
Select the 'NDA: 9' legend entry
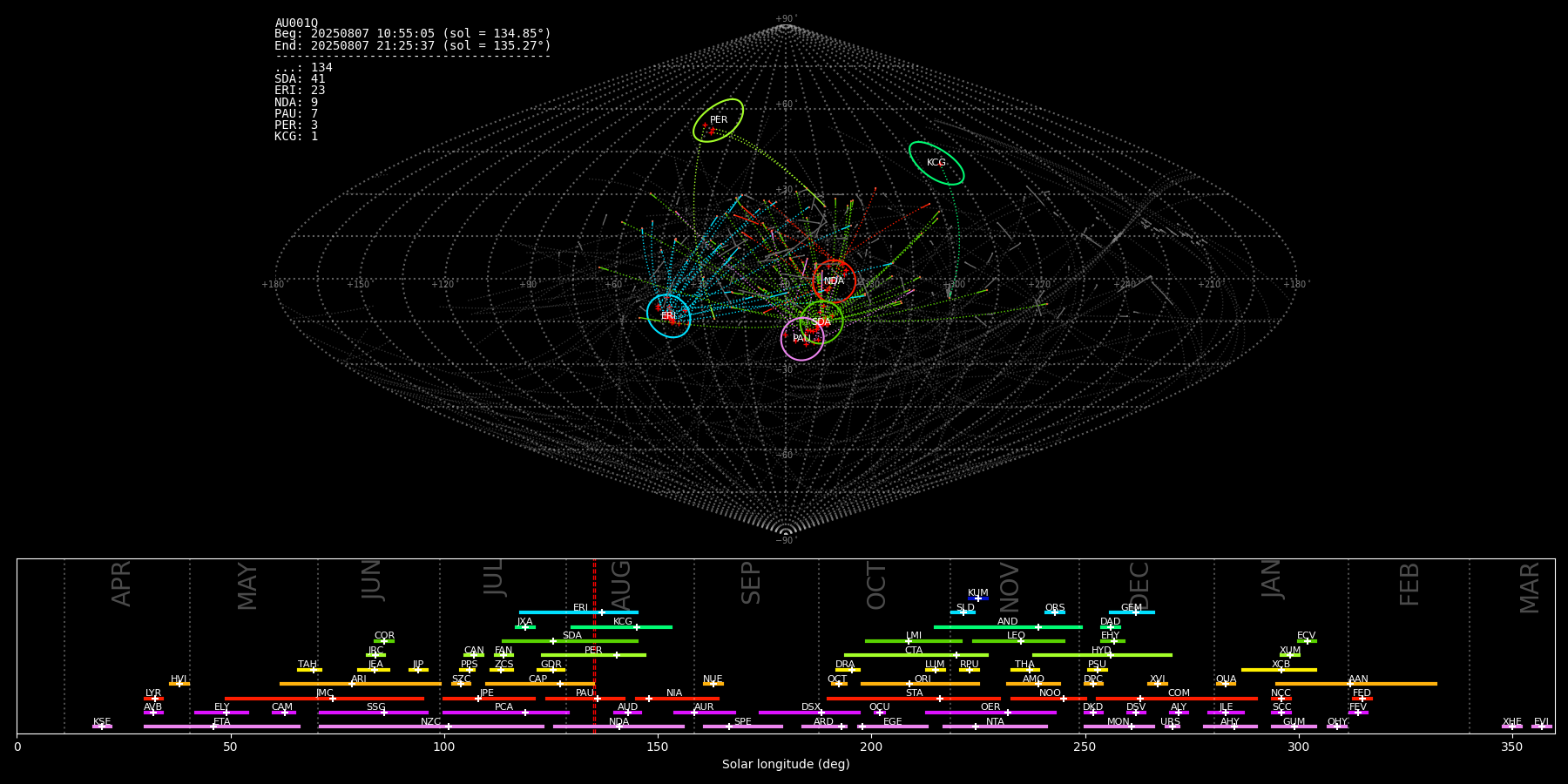pos(296,102)
